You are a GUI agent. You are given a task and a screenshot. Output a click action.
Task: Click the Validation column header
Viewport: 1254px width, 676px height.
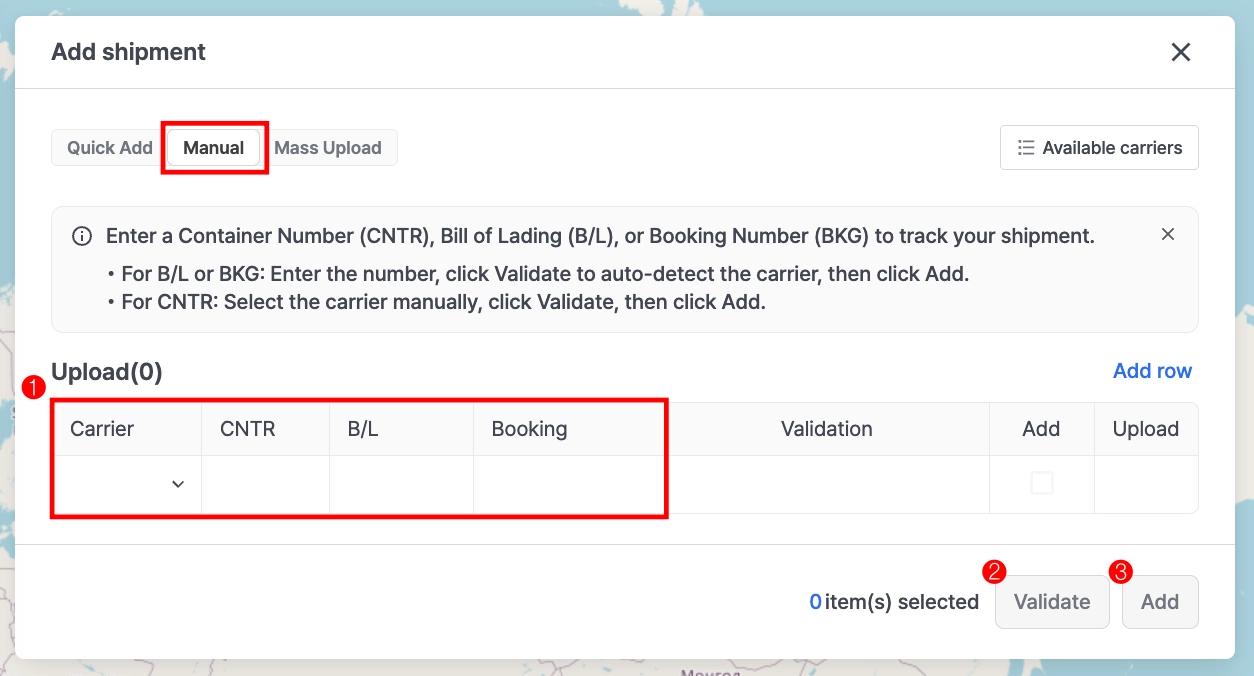[x=826, y=429]
